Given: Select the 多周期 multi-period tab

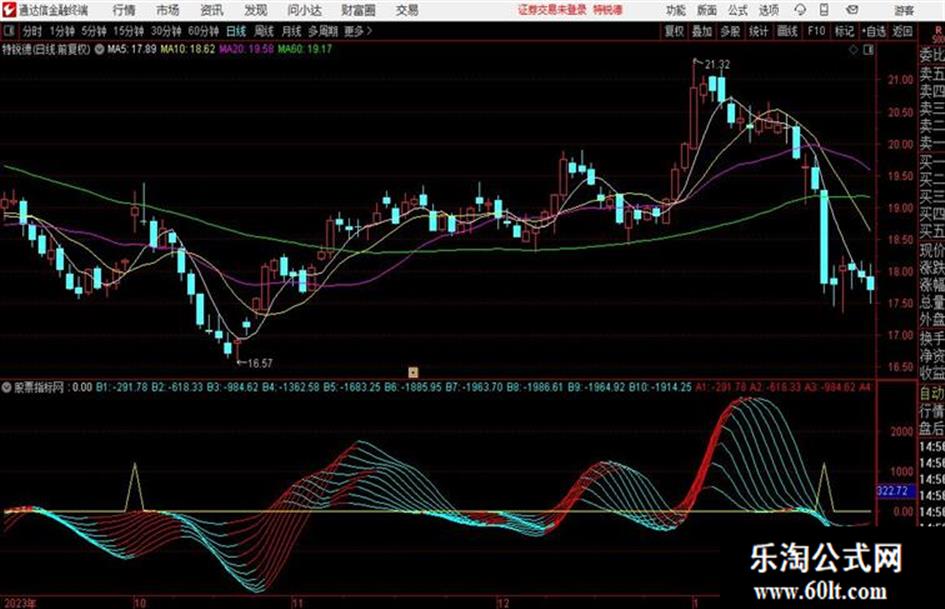Looking at the screenshot, I should point(322,31).
